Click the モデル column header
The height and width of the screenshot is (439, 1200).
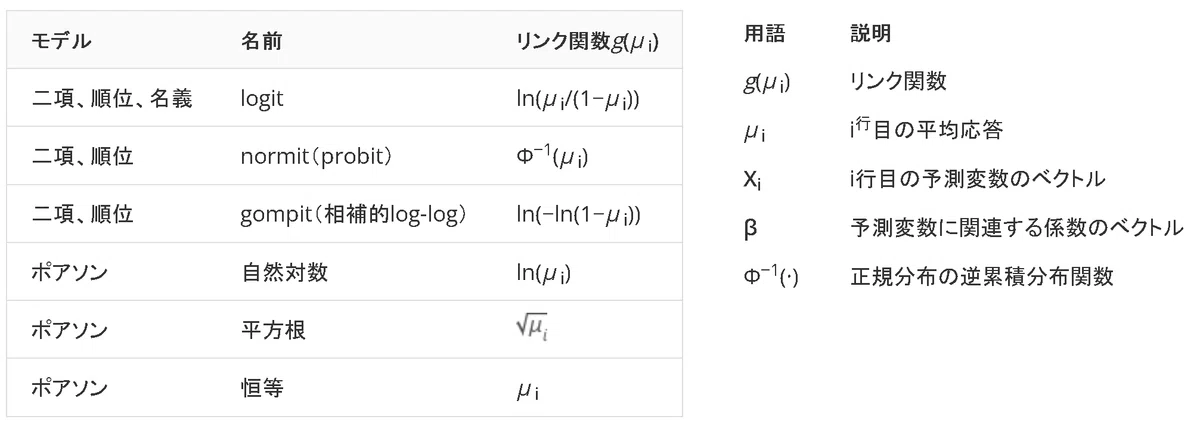[x=62, y=41]
